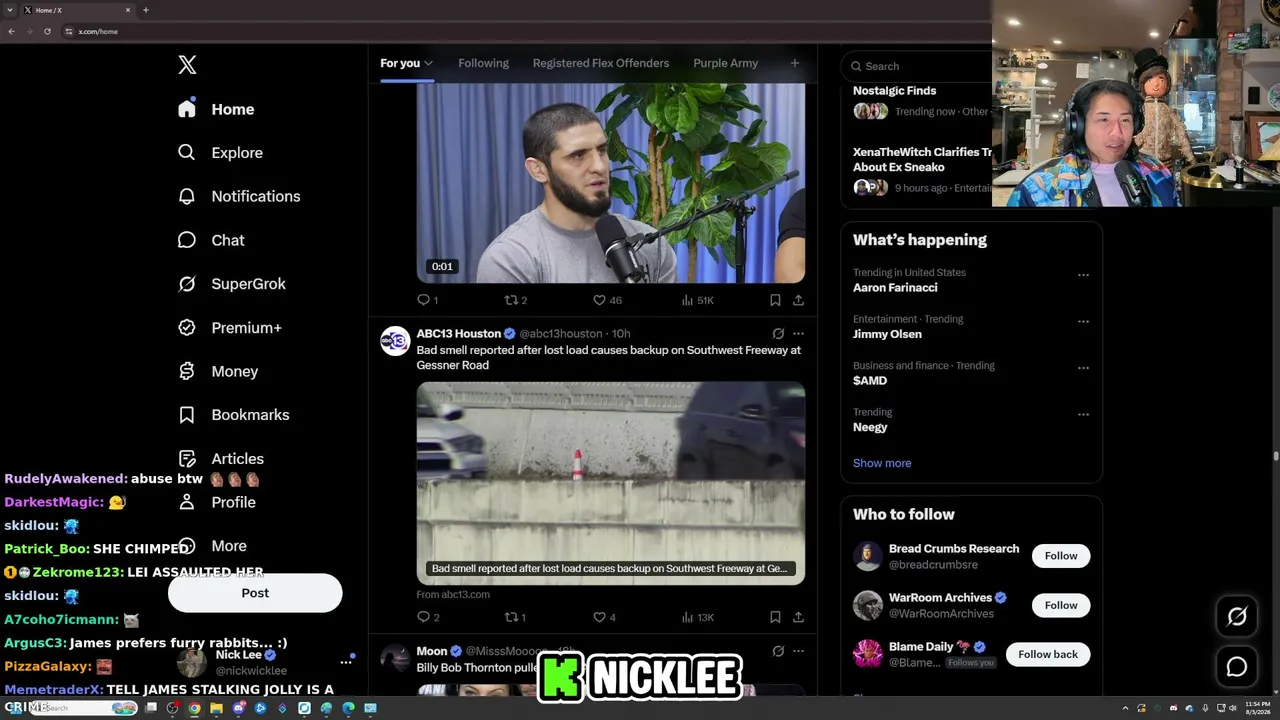Open the Southwest Freeway article thumbnail
This screenshot has width=1280, height=720.
pos(611,482)
